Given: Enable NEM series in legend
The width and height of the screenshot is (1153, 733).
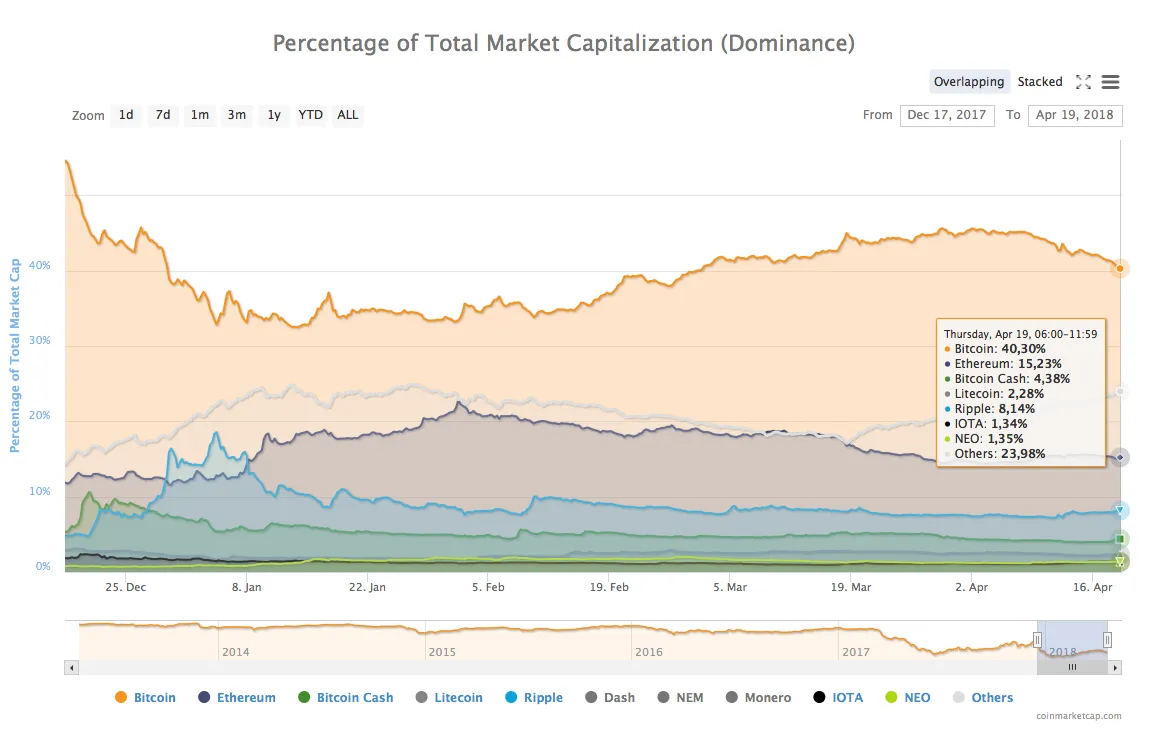Looking at the screenshot, I should 681,697.
